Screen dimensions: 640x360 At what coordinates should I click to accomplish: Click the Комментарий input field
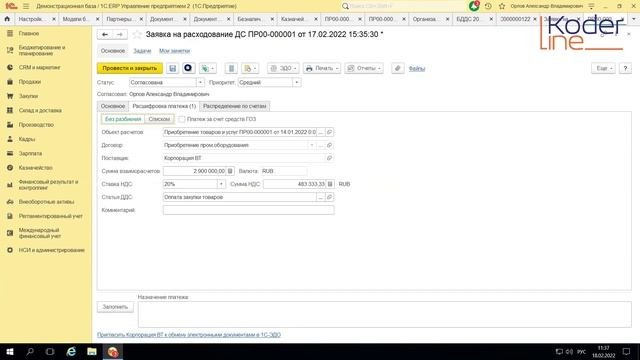pos(249,210)
